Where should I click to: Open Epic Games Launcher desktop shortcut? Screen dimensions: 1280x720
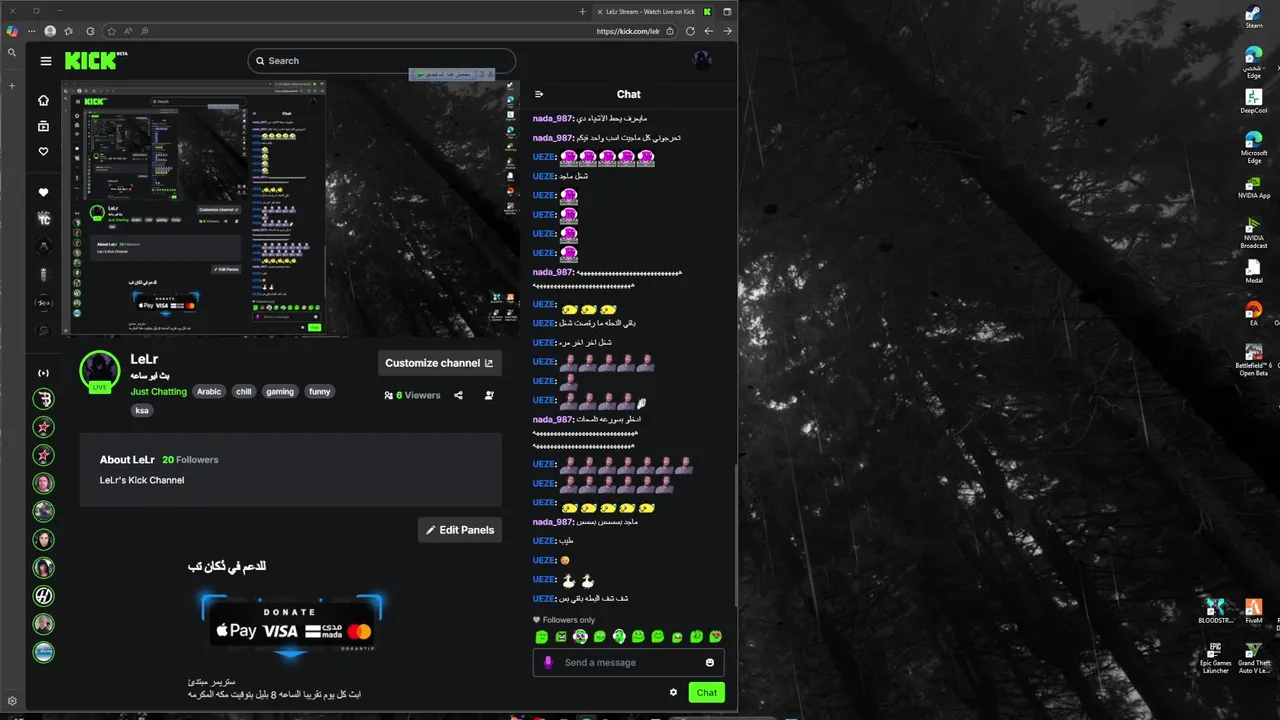tap(1215, 658)
